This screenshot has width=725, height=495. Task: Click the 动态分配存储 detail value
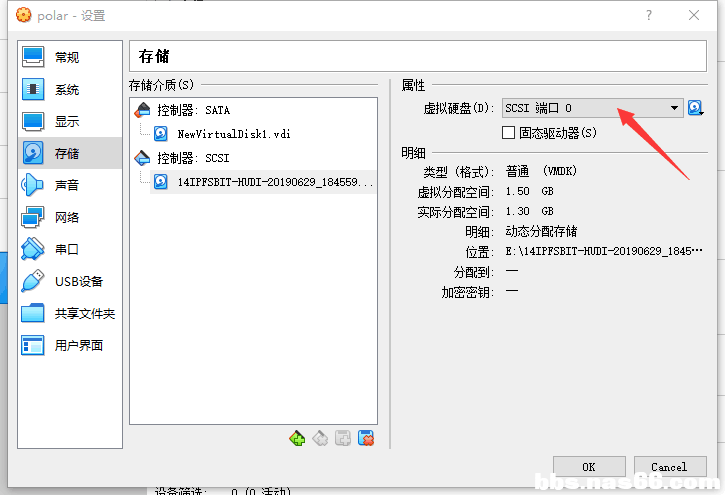[541, 231]
